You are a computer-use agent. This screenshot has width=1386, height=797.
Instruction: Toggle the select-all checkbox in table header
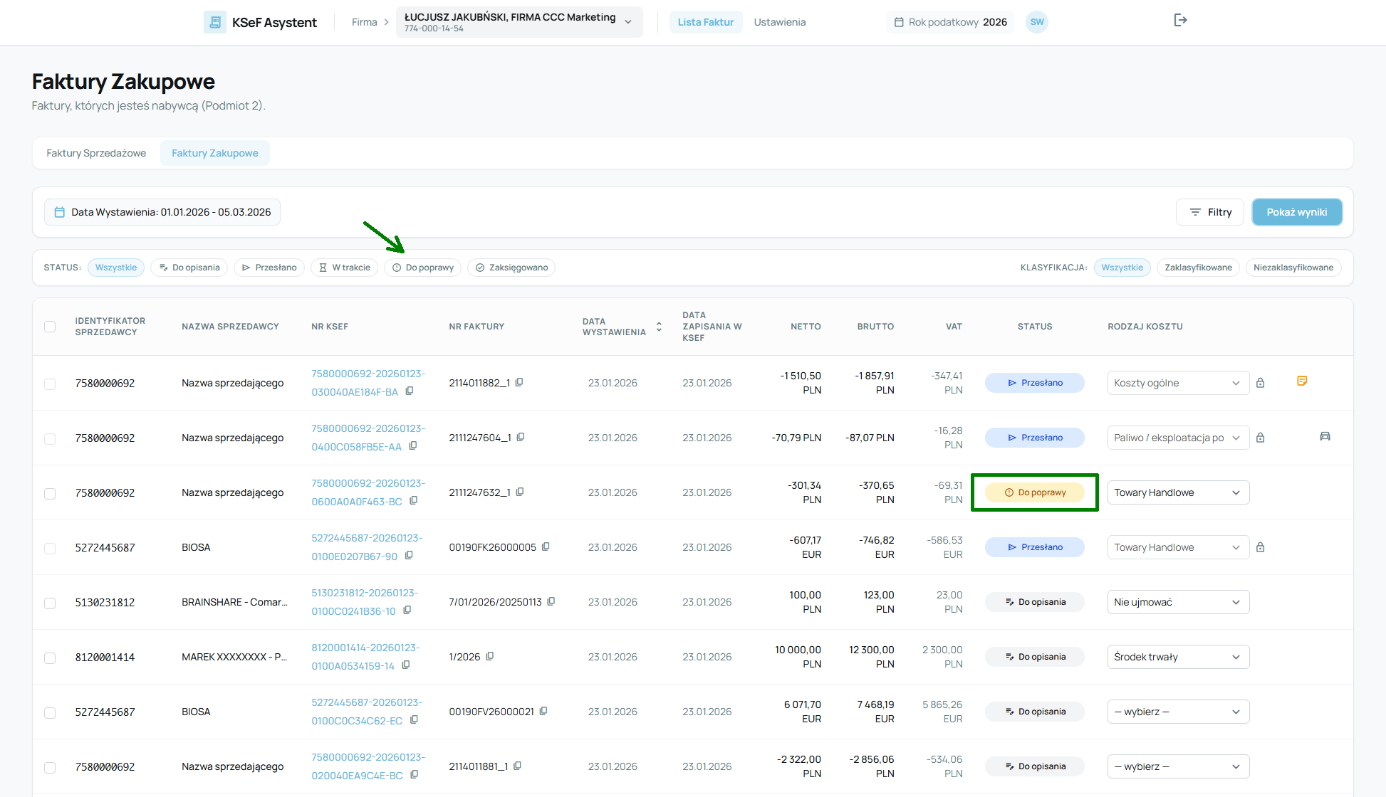(x=50, y=326)
